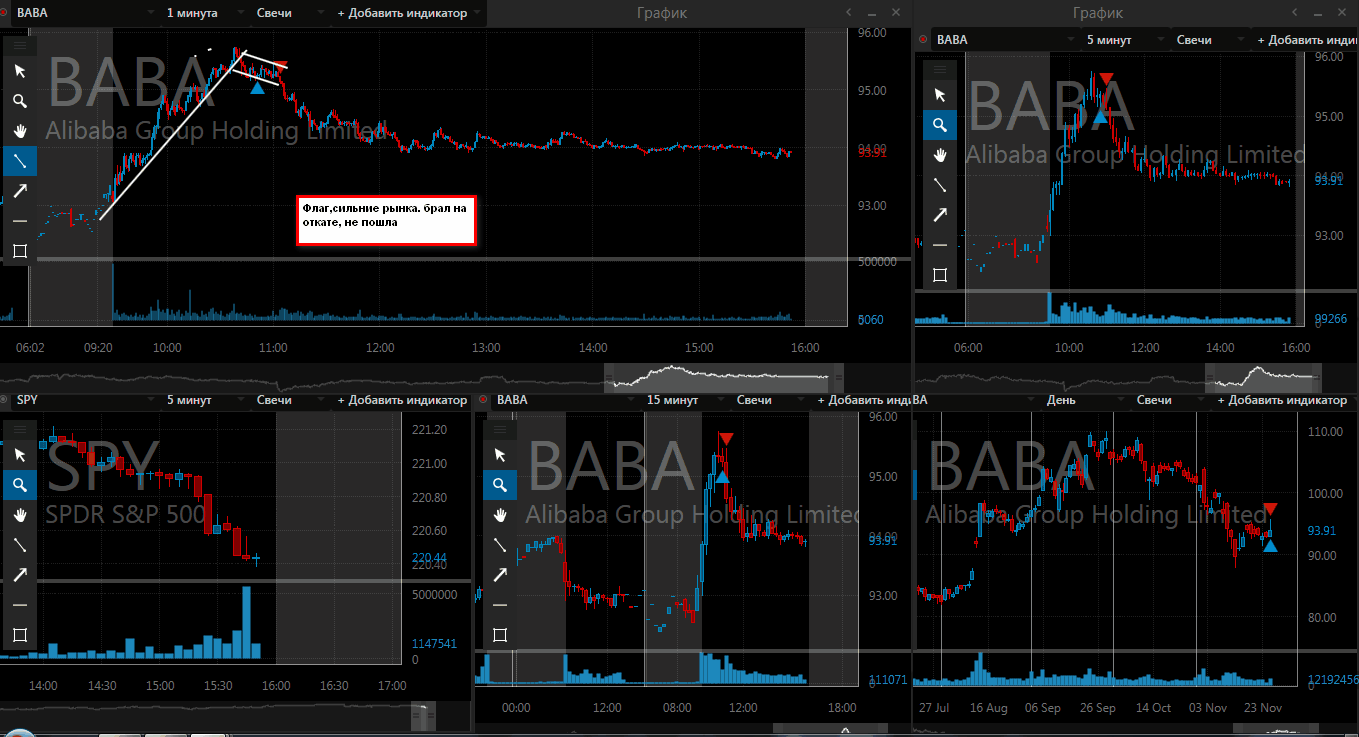Click the blue buy marker on the 15-minute BABA chart
The height and width of the screenshot is (737, 1359).
point(722,477)
